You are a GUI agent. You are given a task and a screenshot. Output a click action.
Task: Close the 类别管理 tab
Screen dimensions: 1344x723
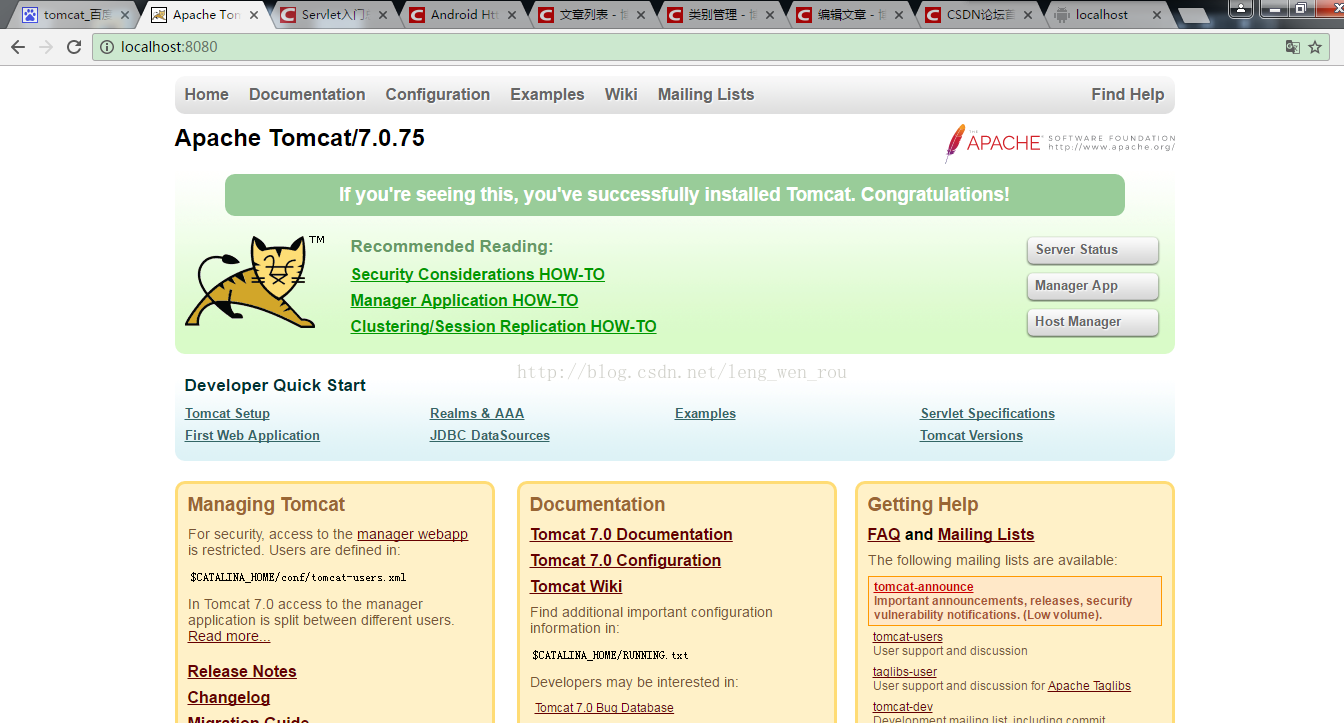click(x=770, y=15)
